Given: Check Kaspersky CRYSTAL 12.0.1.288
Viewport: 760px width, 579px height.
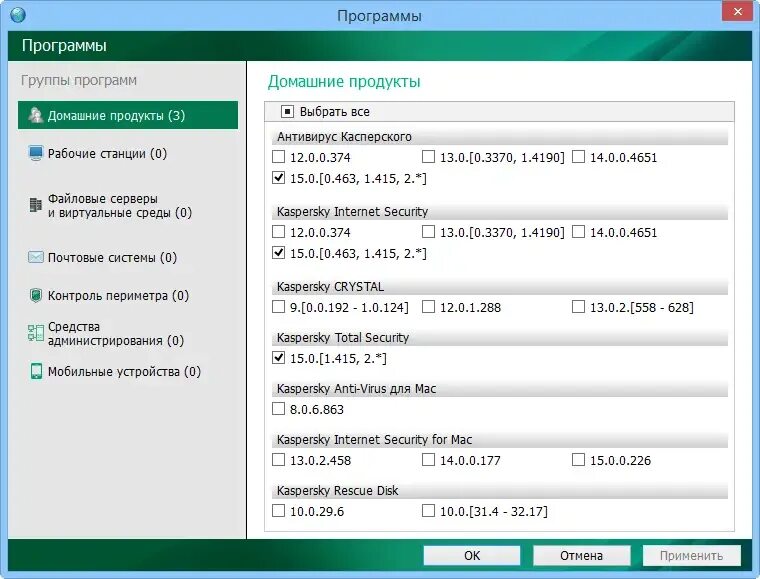Looking at the screenshot, I should pyautogui.click(x=428, y=307).
